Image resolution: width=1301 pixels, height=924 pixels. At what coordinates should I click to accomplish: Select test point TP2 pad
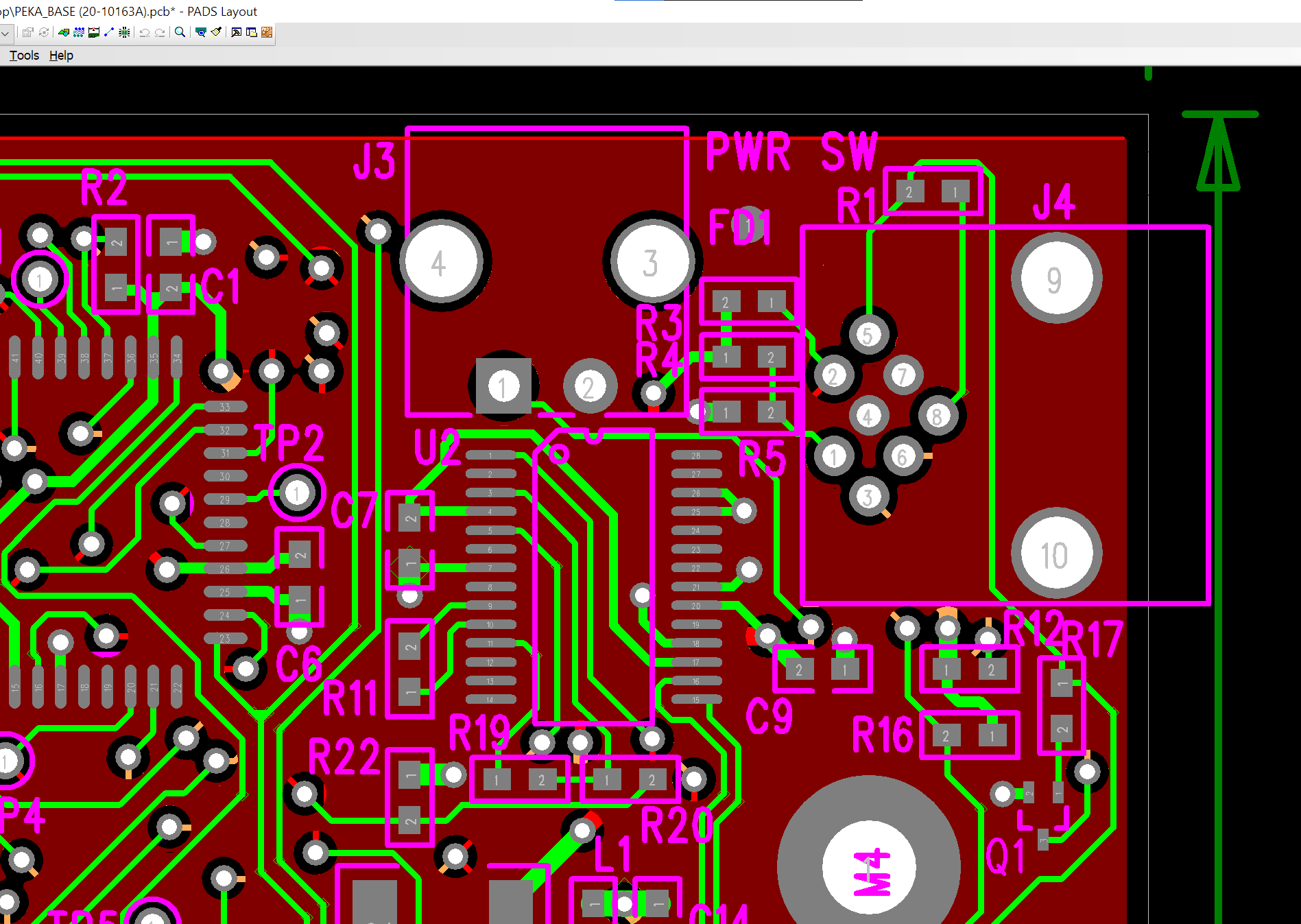point(297,493)
